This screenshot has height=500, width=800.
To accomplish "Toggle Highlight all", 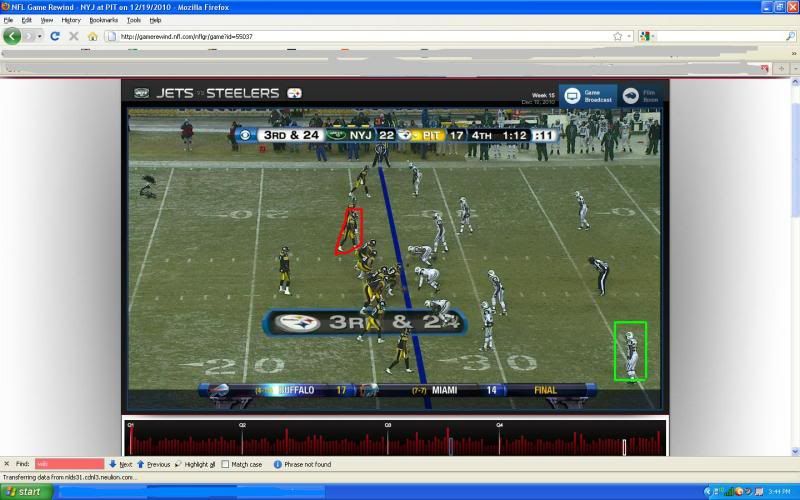I will [x=195, y=464].
